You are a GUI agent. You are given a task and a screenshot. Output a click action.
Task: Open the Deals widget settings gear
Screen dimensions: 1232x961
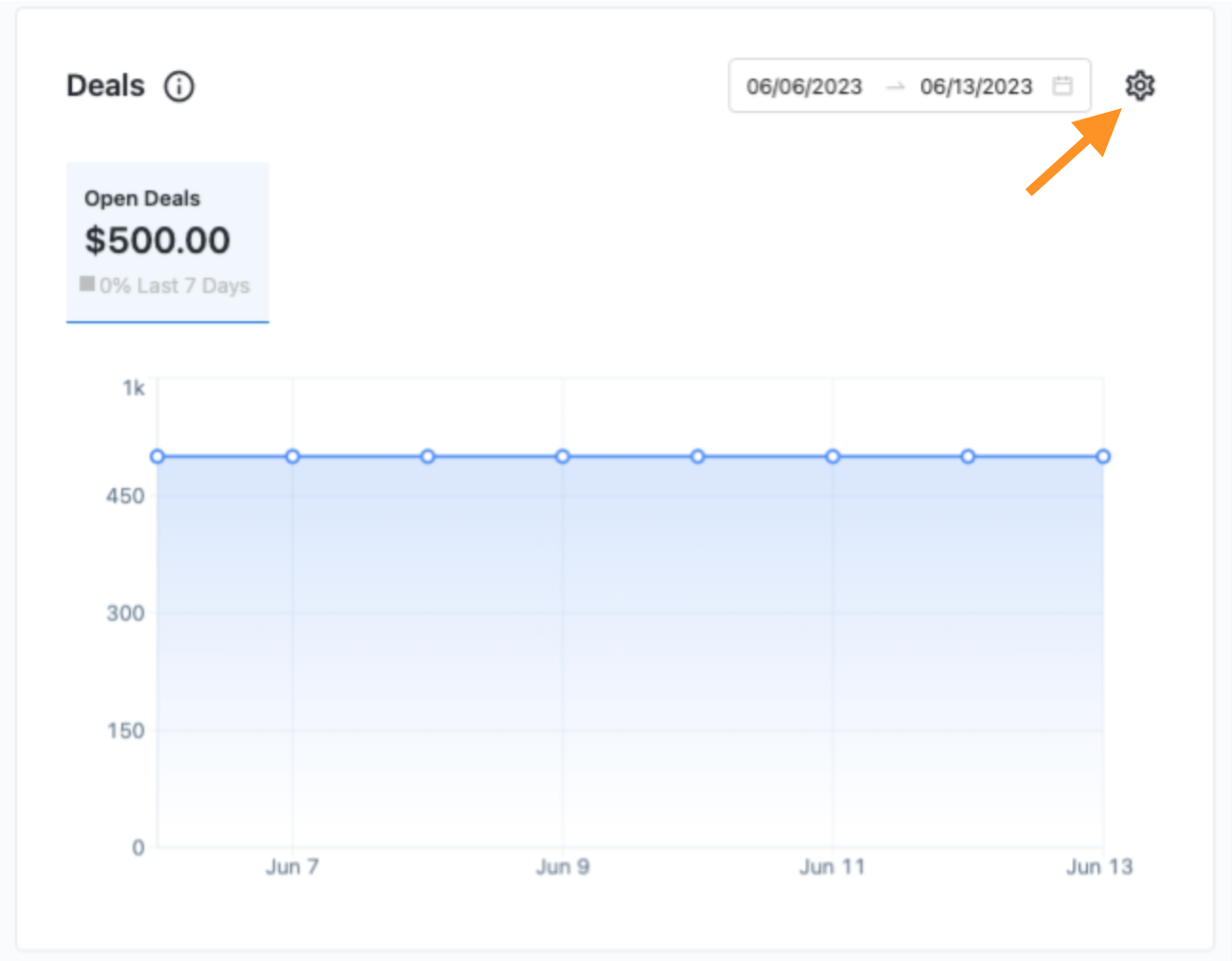[x=1139, y=85]
